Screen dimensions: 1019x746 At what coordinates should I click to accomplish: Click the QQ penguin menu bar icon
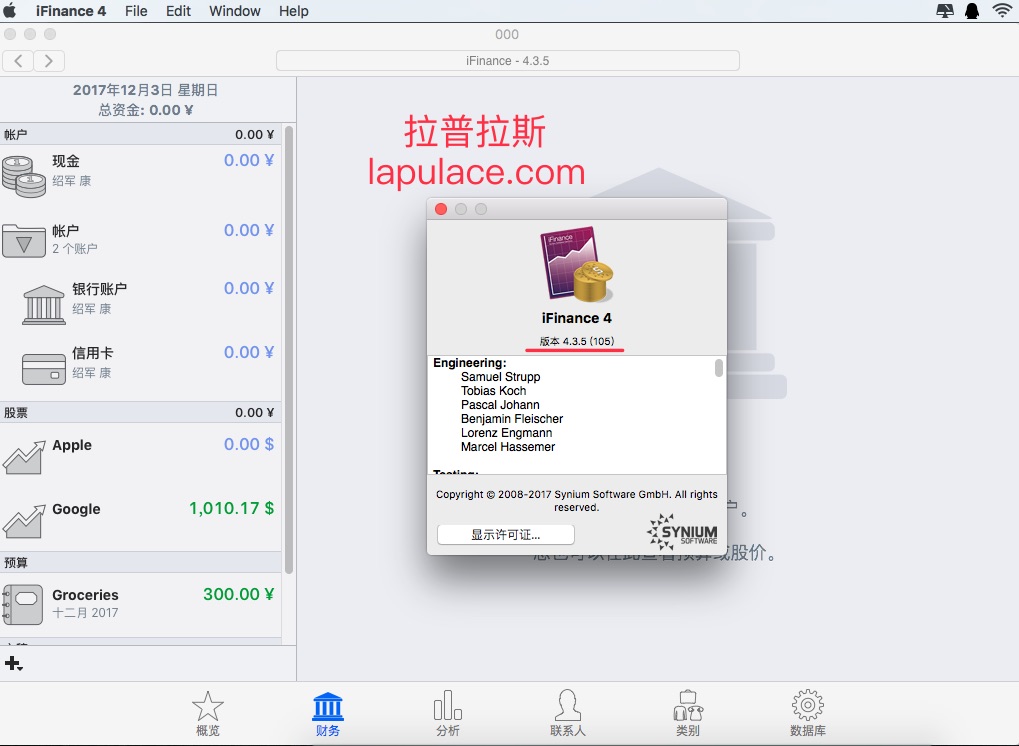click(972, 11)
